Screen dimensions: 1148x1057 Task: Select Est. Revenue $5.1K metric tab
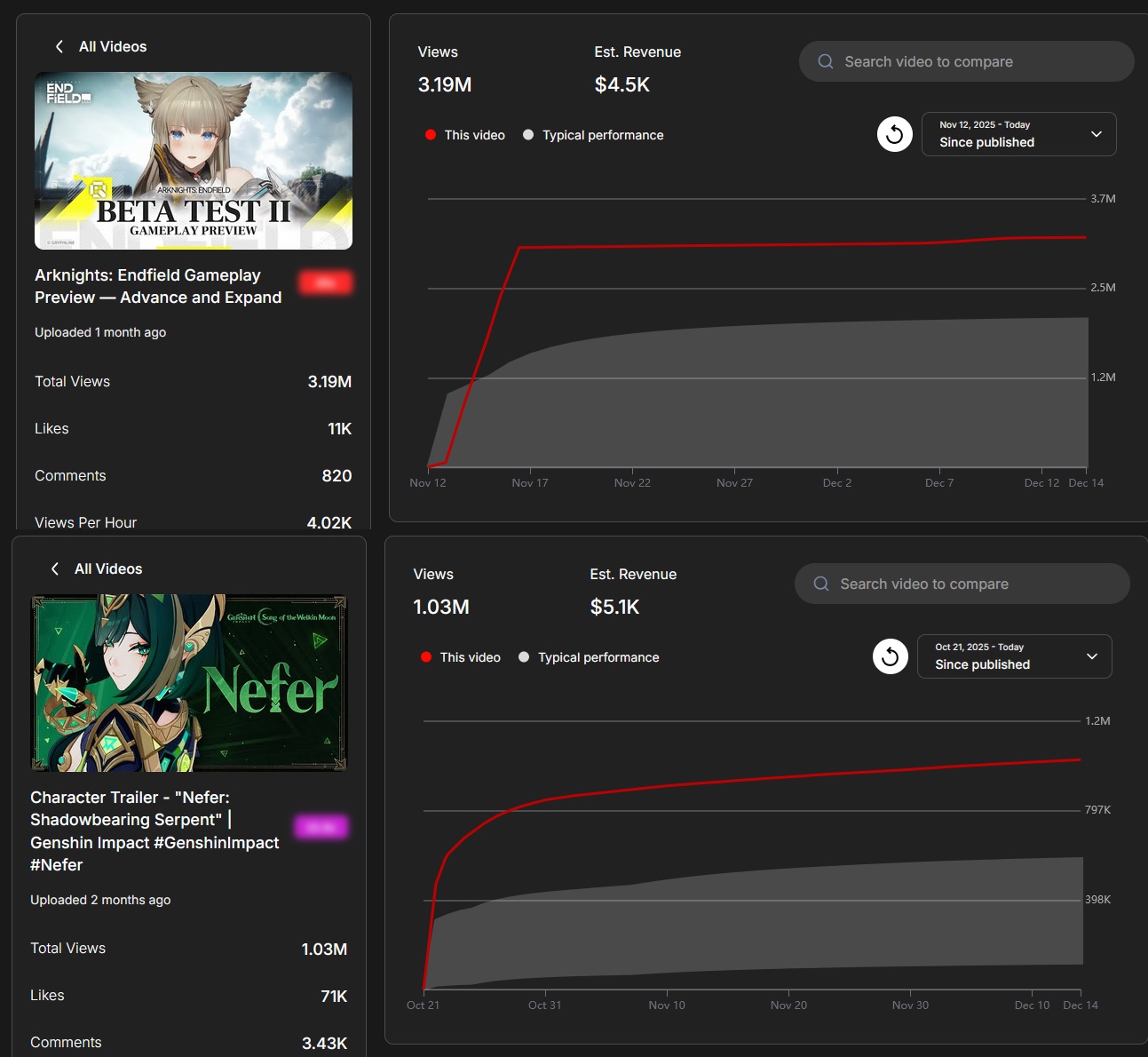[633, 592]
